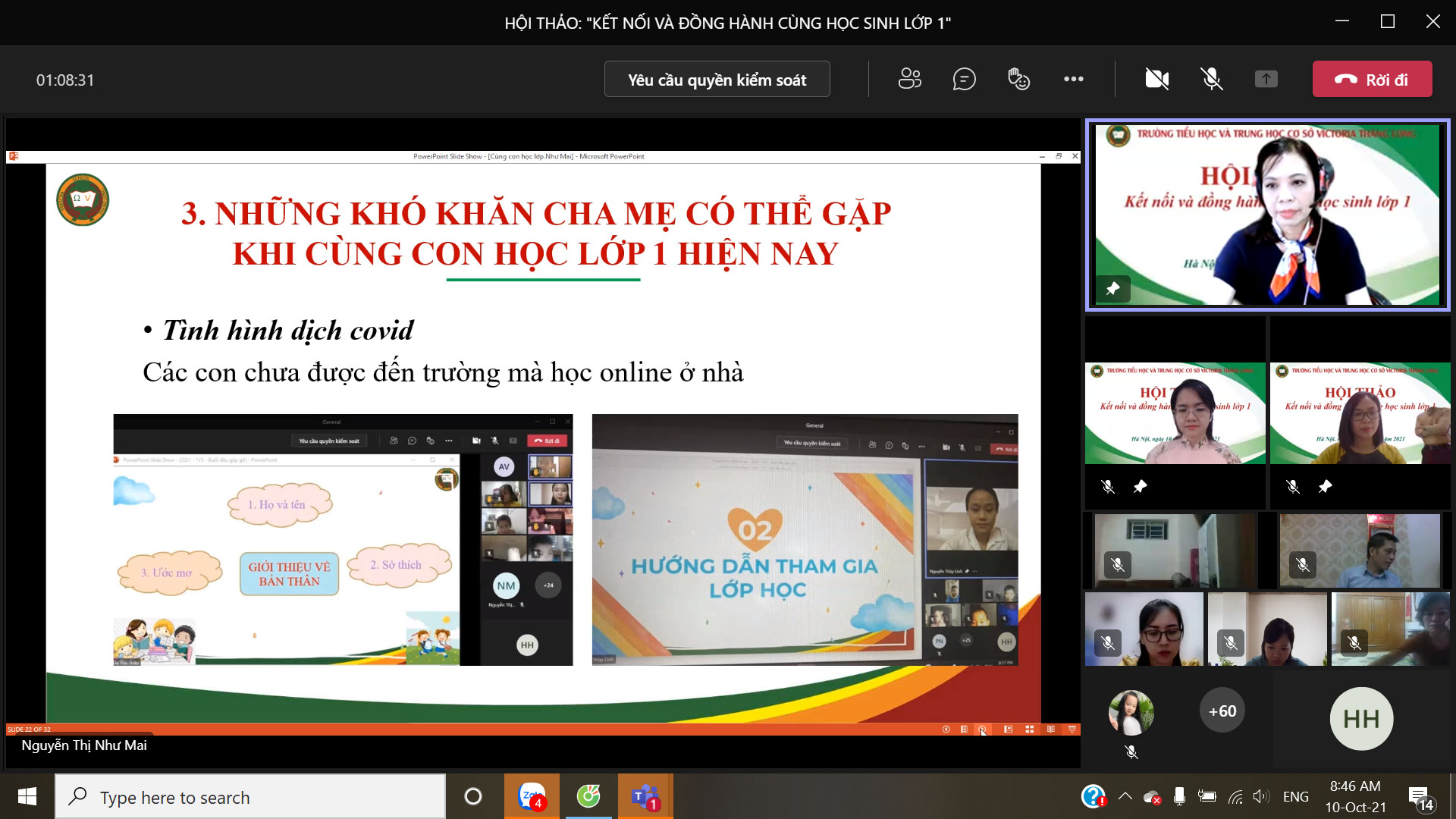
Task: Open the meeting chat icon
Action: (964, 79)
